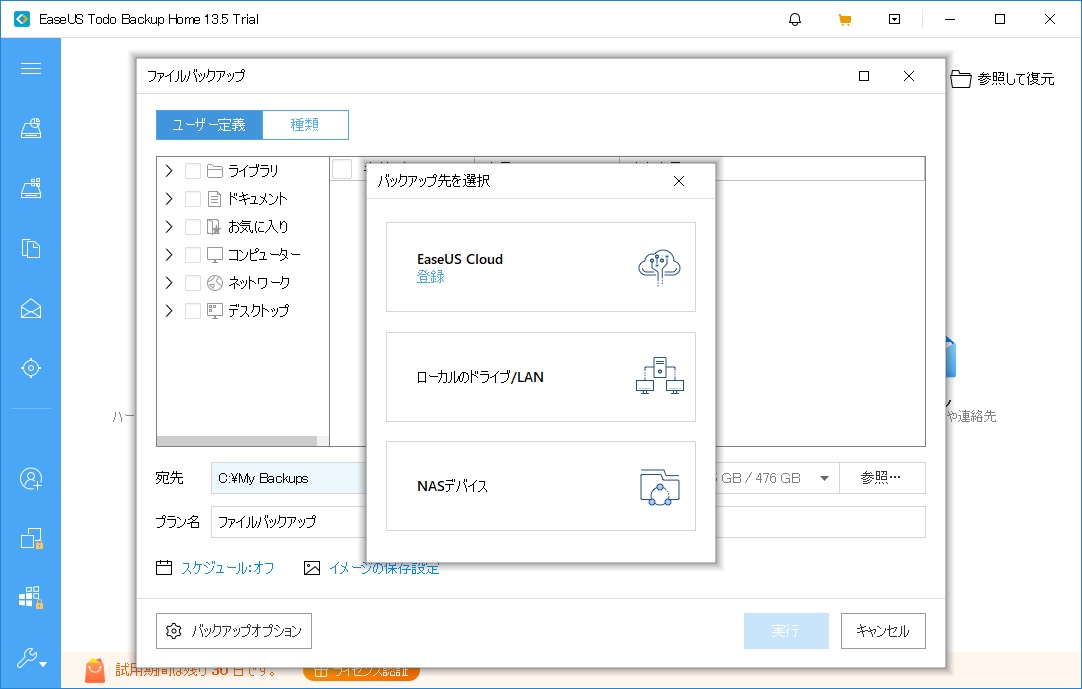Open the notifications bell icon
Screen dimensions: 1082x689
[x=795, y=19]
